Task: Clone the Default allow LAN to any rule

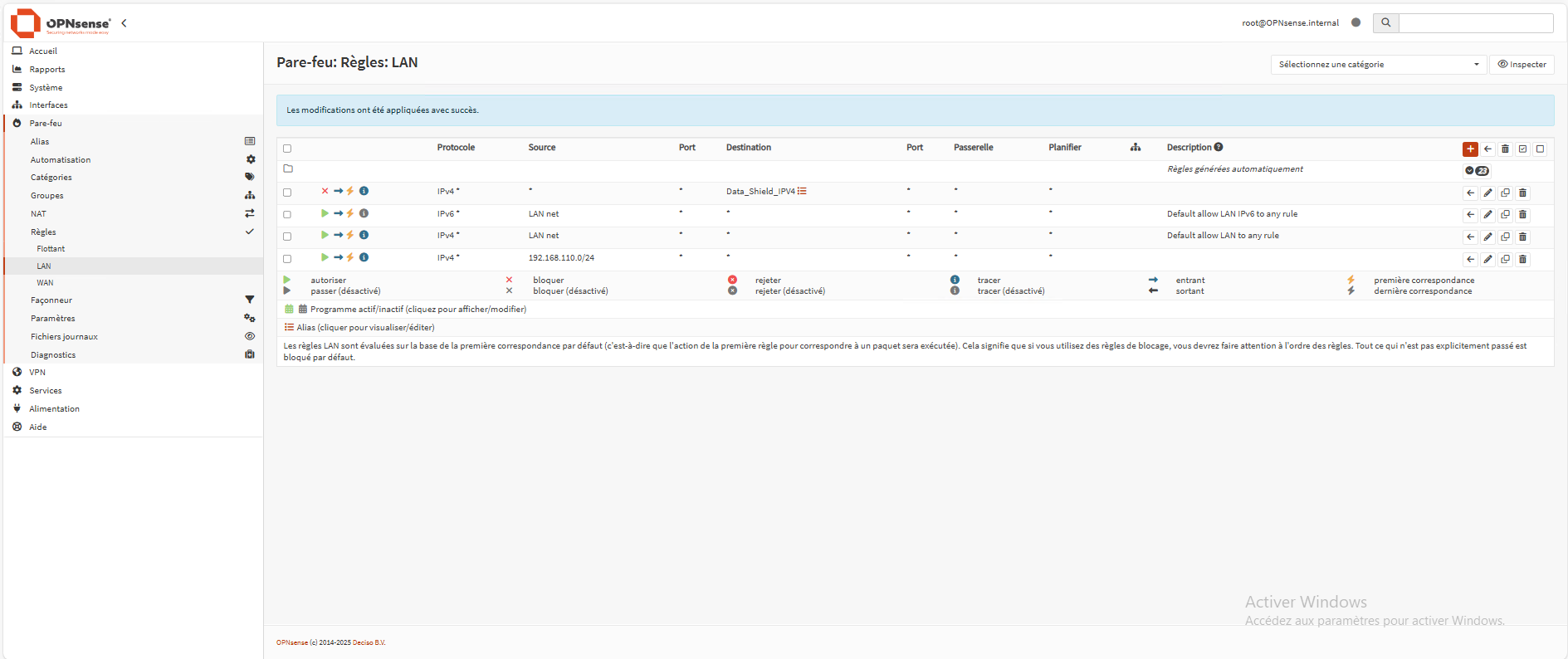Action: pyautogui.click(x=1505, y=237)
